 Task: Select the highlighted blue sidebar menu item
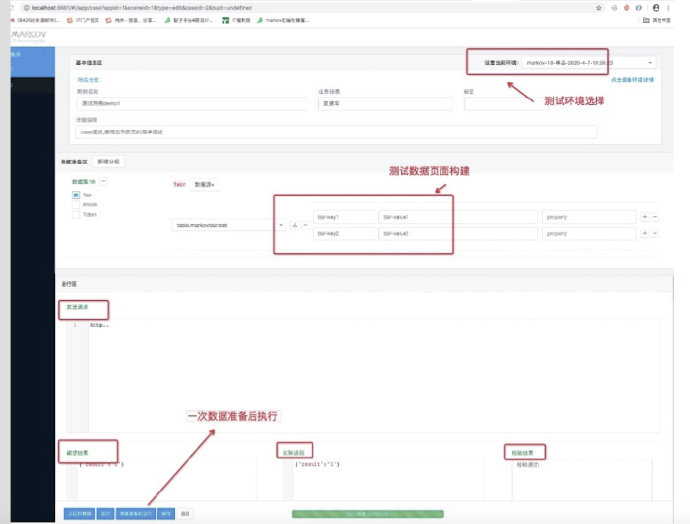[x=33, y=62]
